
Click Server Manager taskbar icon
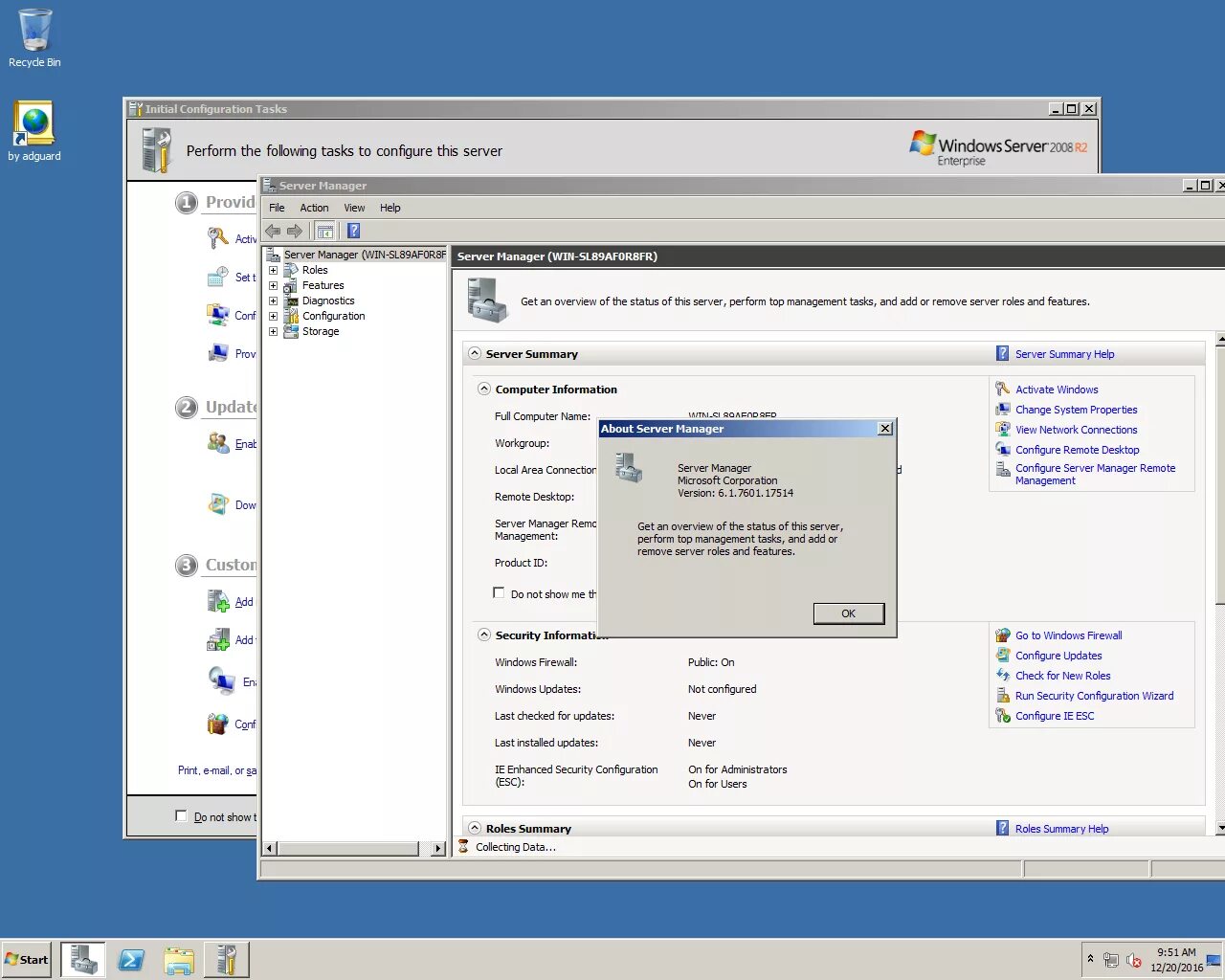click(83, 959)
